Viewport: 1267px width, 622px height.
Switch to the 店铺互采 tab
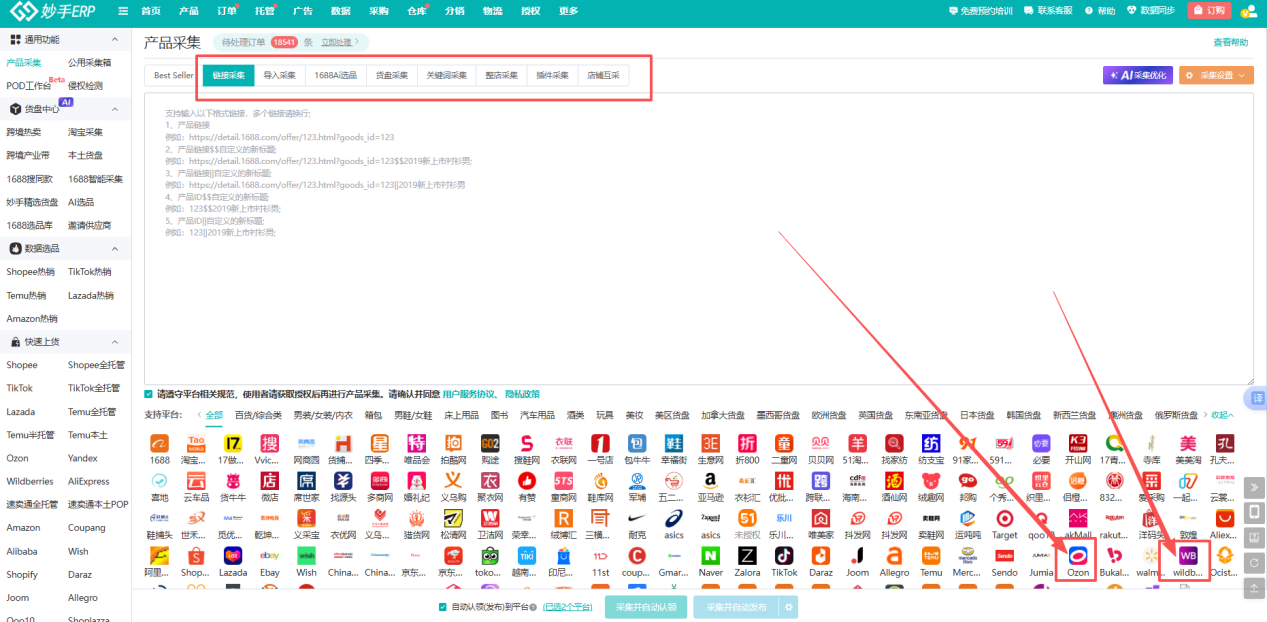603,75
